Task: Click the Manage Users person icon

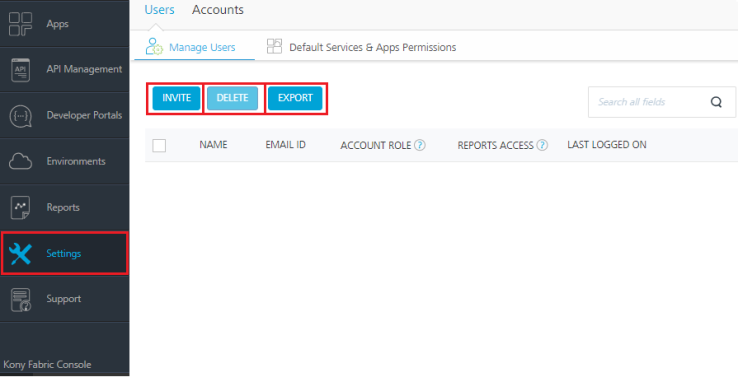Action: click(x=154, y=47)
